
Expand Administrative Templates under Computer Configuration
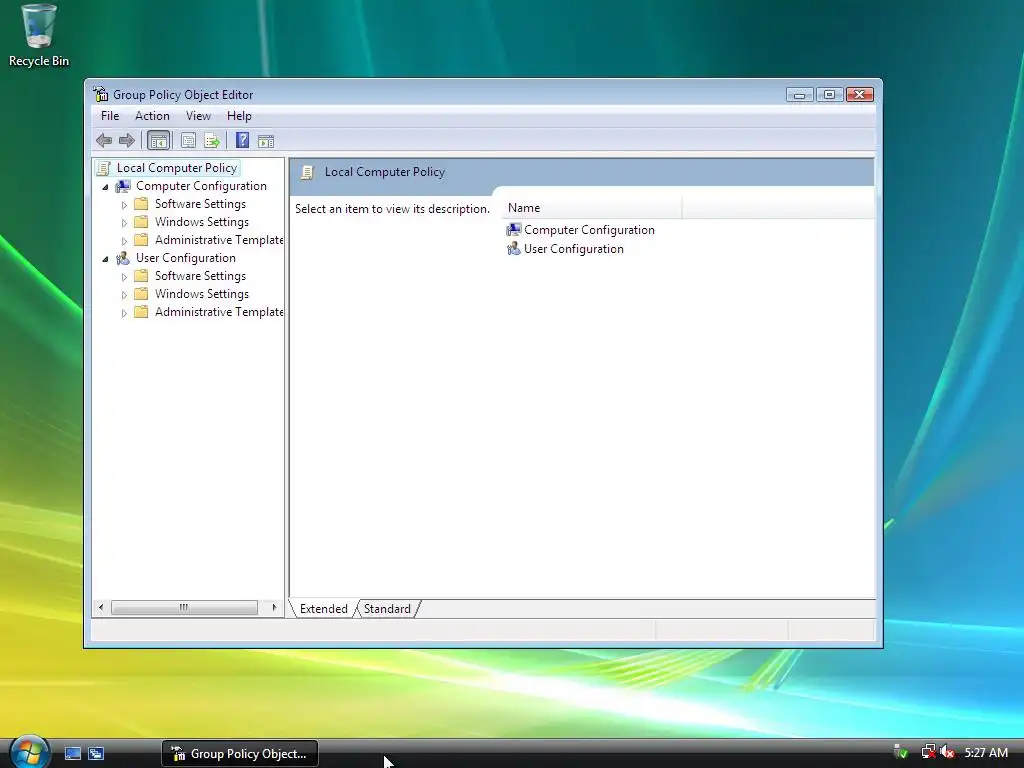pos(124,241)
